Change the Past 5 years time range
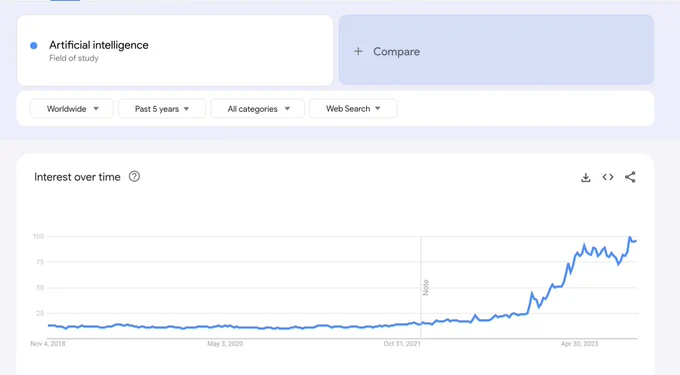 tap(162, 108)
